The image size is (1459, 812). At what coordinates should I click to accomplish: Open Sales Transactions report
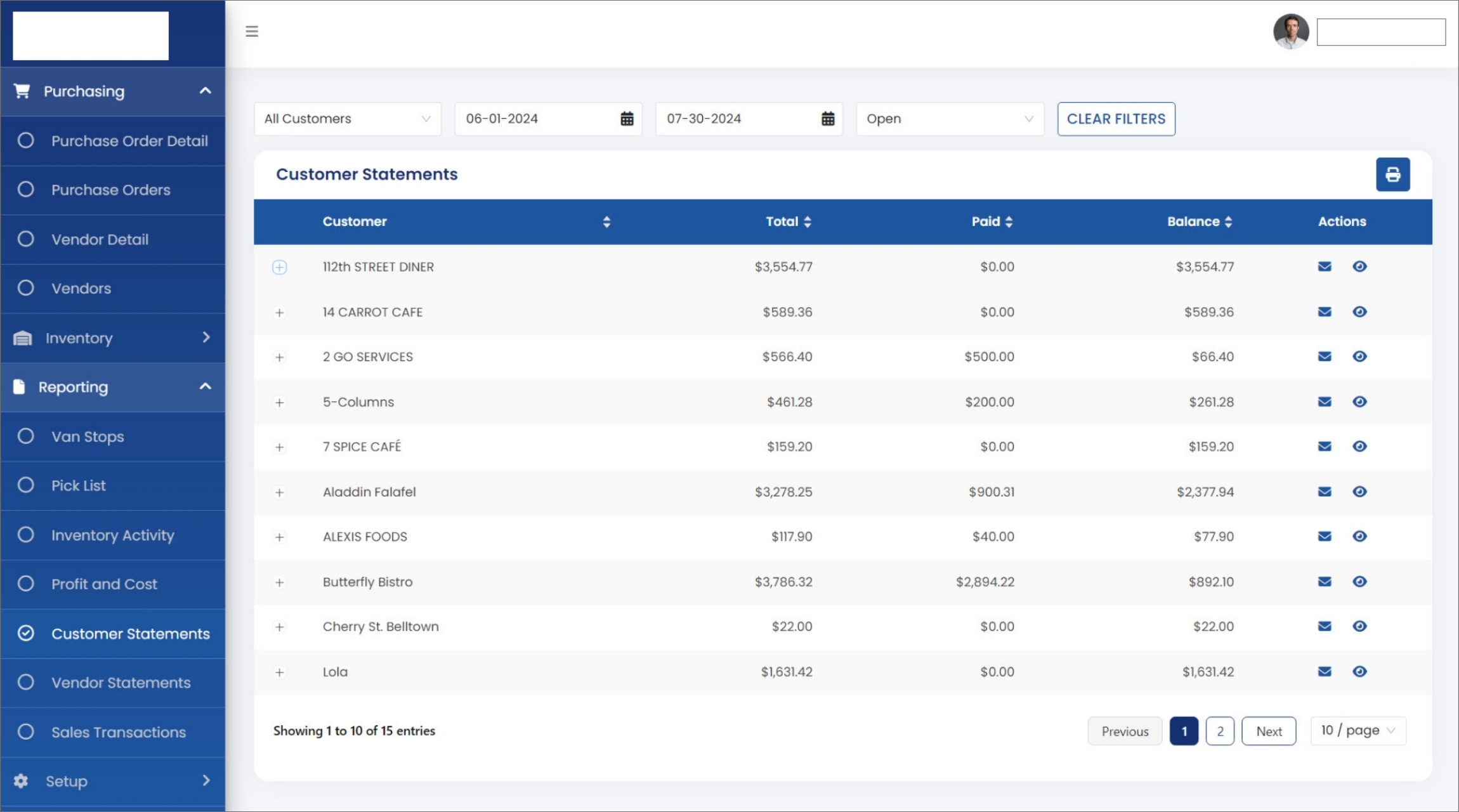[x=112, y=732]
